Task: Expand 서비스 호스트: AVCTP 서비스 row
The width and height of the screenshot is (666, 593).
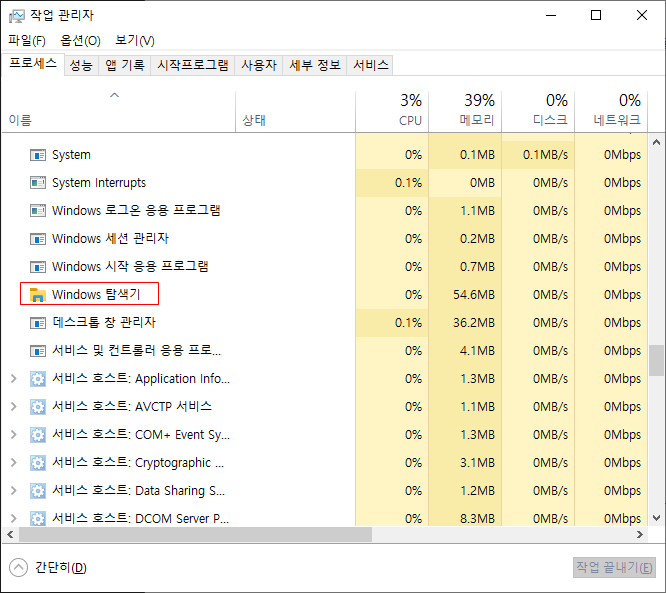Action: pos(14,407)
